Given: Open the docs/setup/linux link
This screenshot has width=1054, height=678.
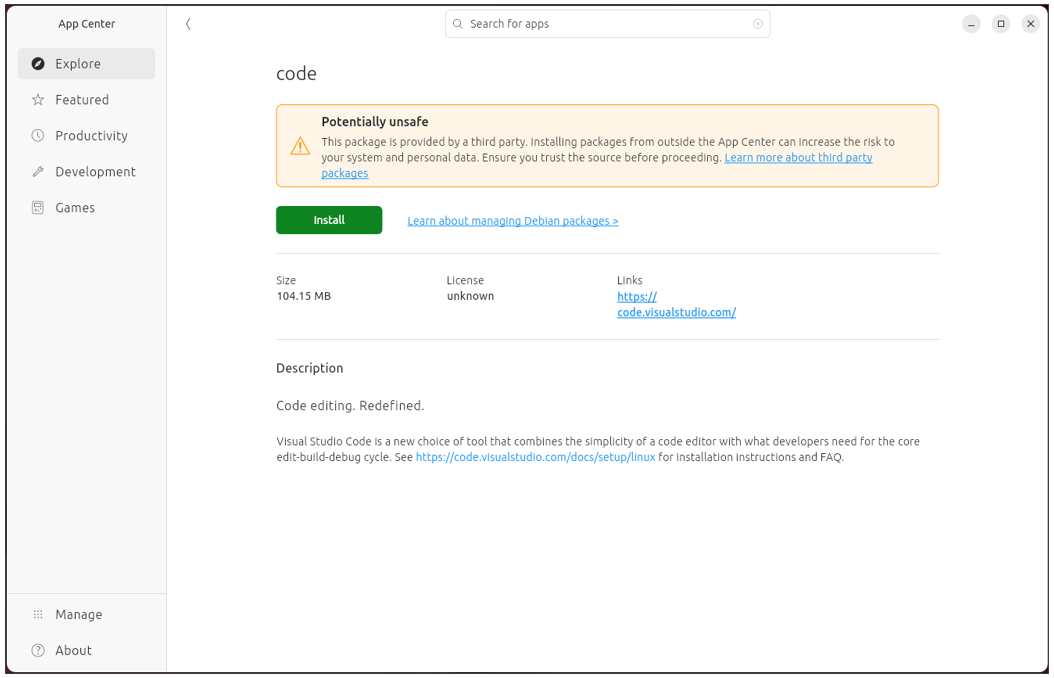Looking at the screenshot, I should (x=536, y=458).
